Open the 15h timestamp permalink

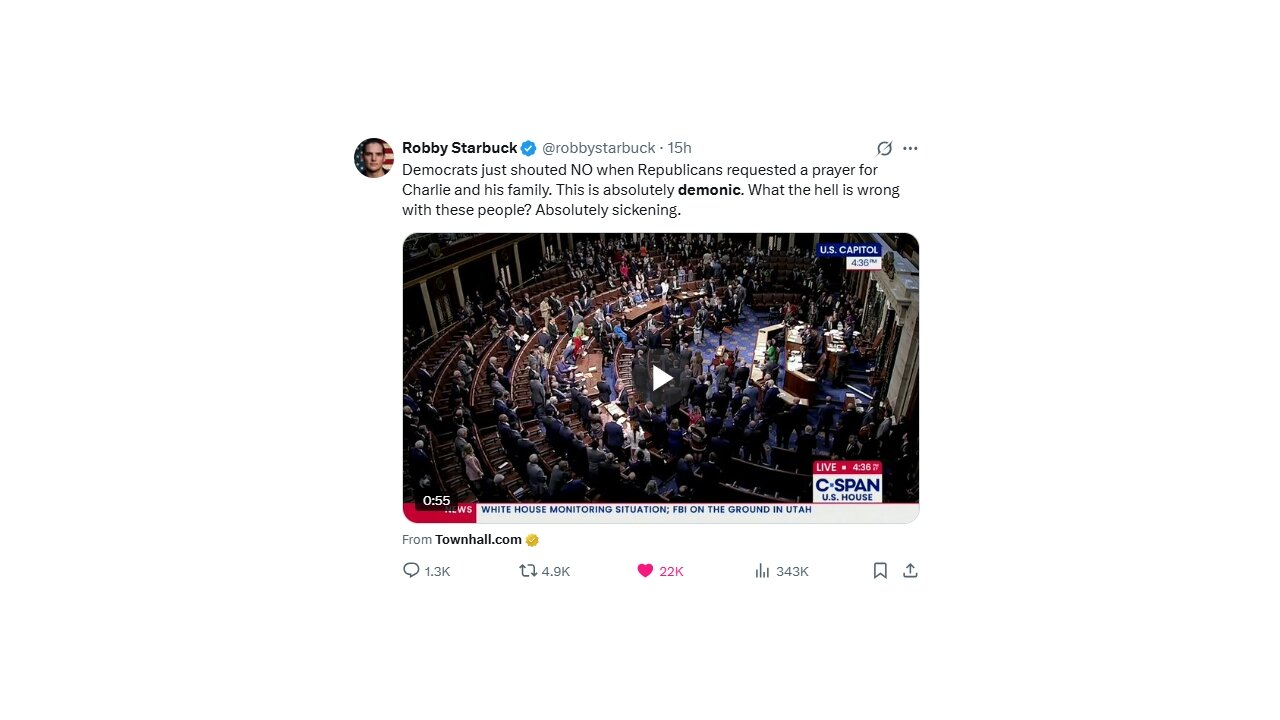[x=680, y=148]
